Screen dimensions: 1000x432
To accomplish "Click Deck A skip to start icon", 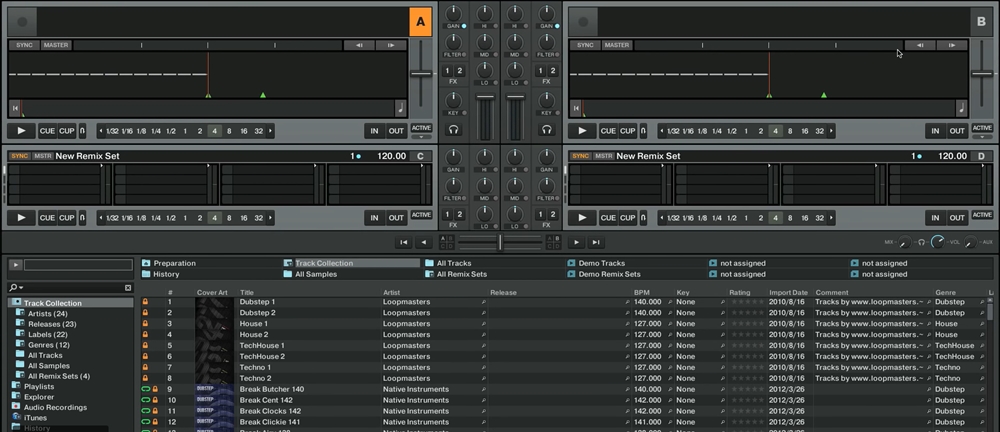I will tap(15, 108).
